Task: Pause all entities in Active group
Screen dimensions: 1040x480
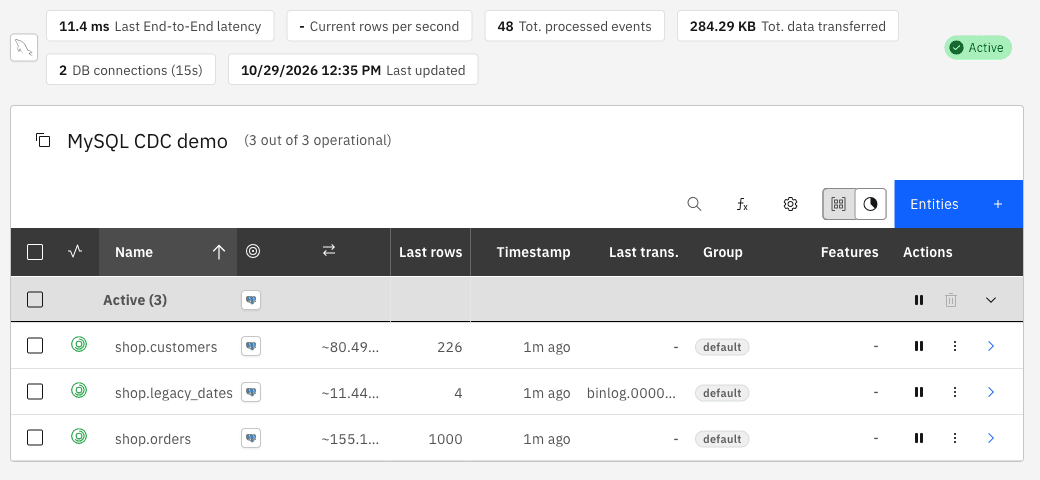Action: (x=919, y=300)
